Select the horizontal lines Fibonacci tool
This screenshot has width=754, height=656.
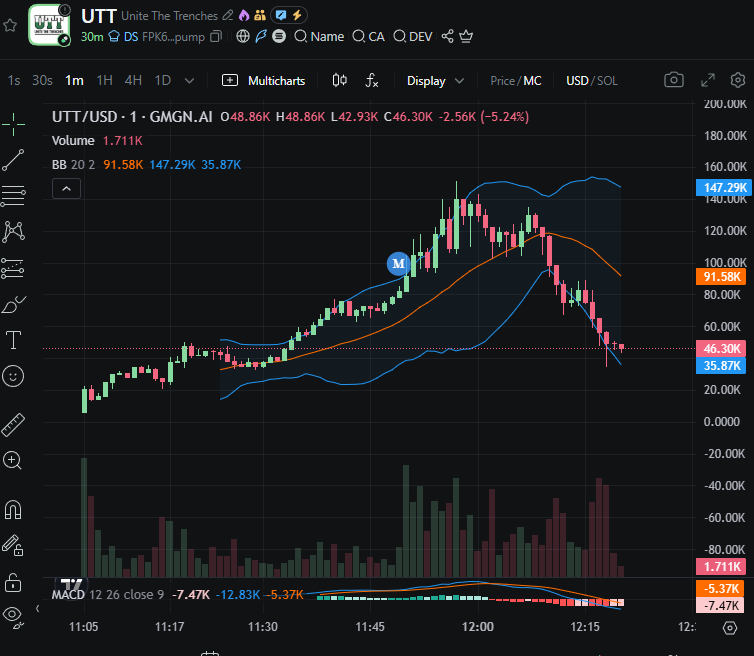(x=13, y=196)
